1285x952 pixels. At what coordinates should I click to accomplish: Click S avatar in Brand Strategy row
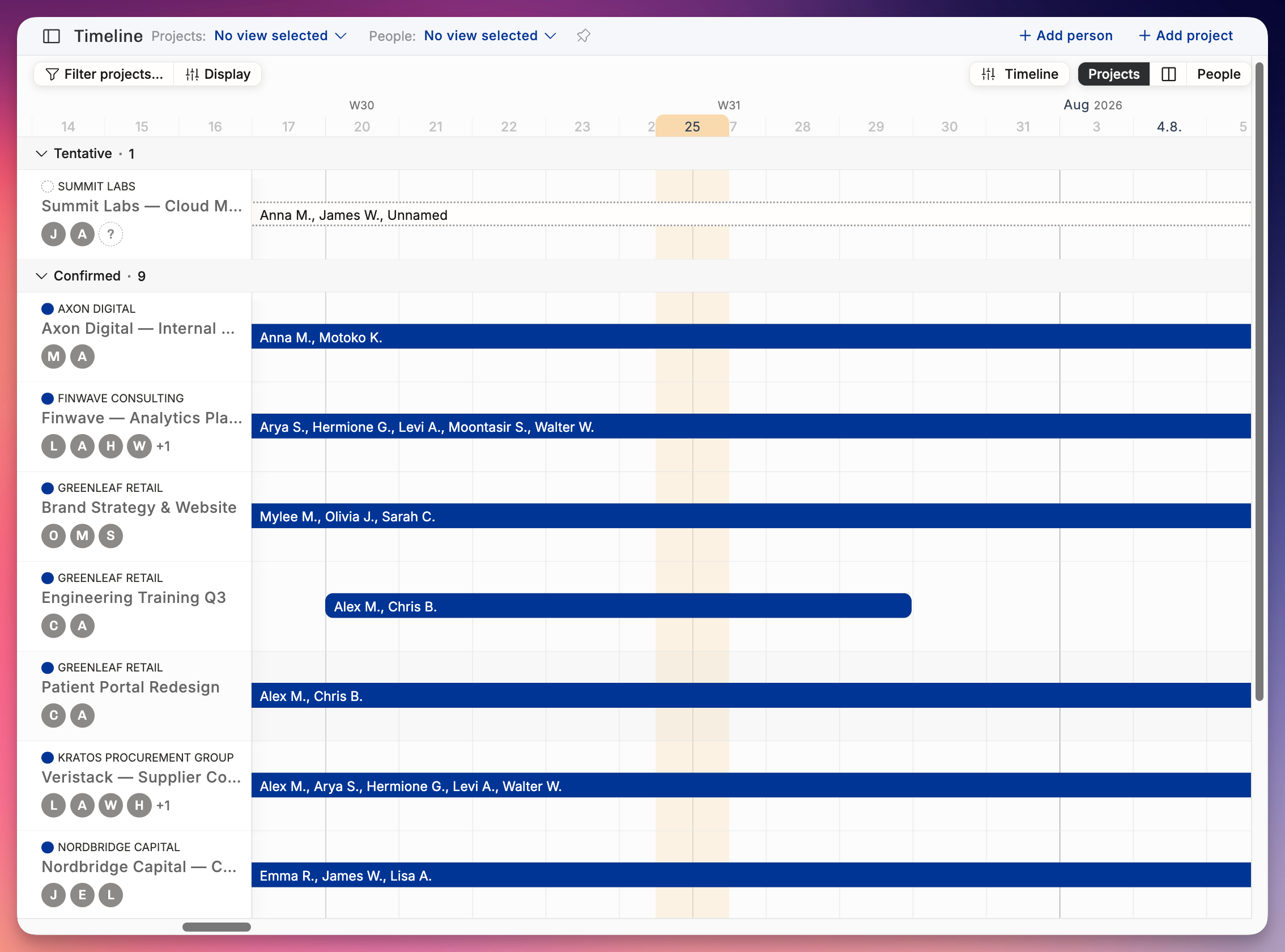[x=110, y=536]
